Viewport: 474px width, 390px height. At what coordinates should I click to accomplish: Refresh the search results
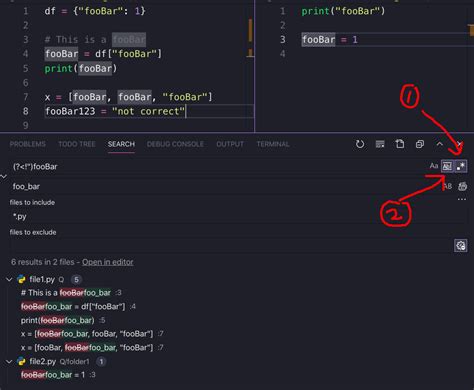click(x=360, y=144)
